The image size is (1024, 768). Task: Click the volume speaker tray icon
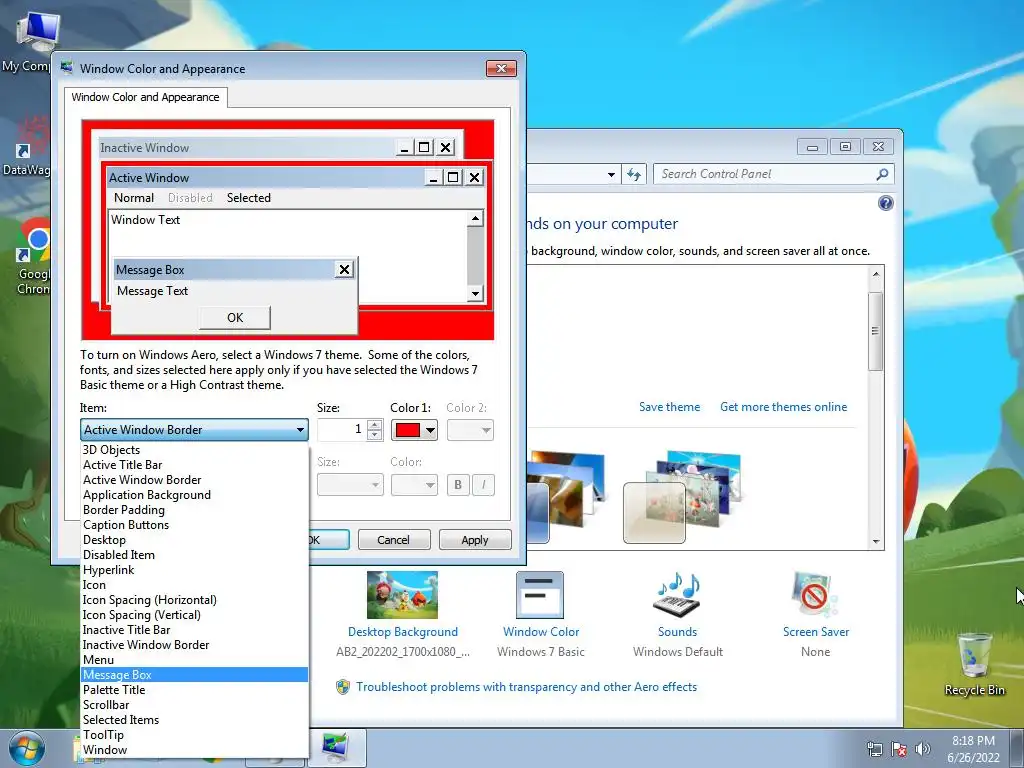[x=922, y=748]
